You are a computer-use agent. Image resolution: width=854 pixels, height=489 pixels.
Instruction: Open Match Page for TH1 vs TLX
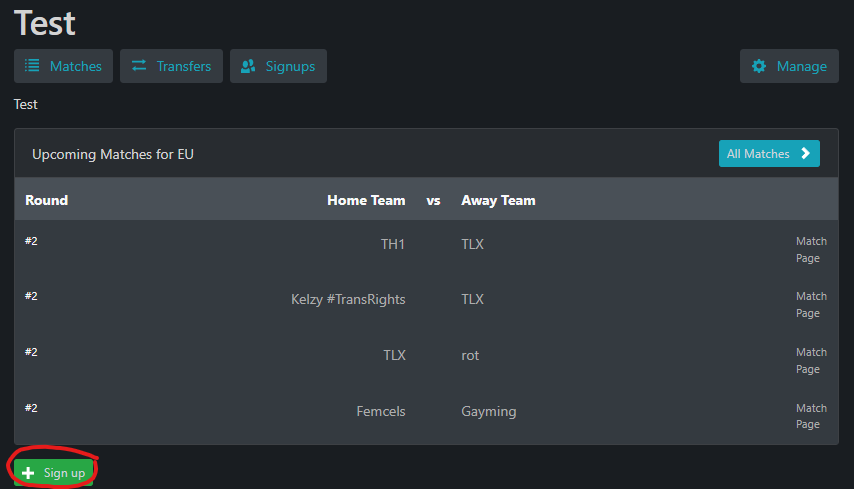click(810, 250)
